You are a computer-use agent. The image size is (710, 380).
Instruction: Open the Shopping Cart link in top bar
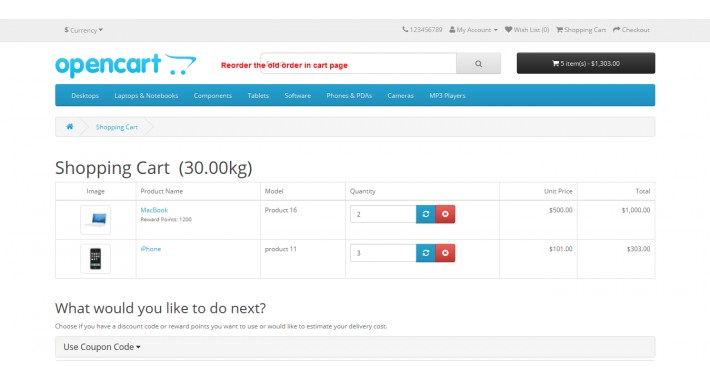pos(581,29)
